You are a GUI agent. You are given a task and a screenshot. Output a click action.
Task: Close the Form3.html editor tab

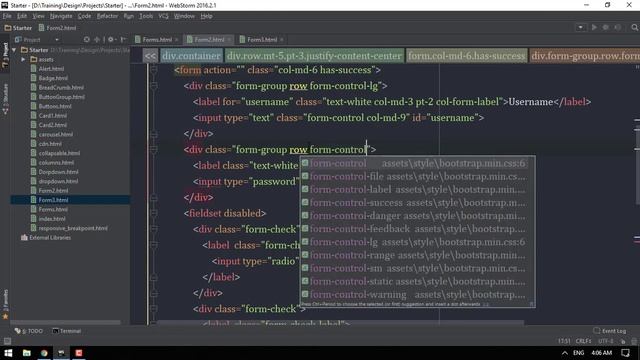[x=282, y=40]
